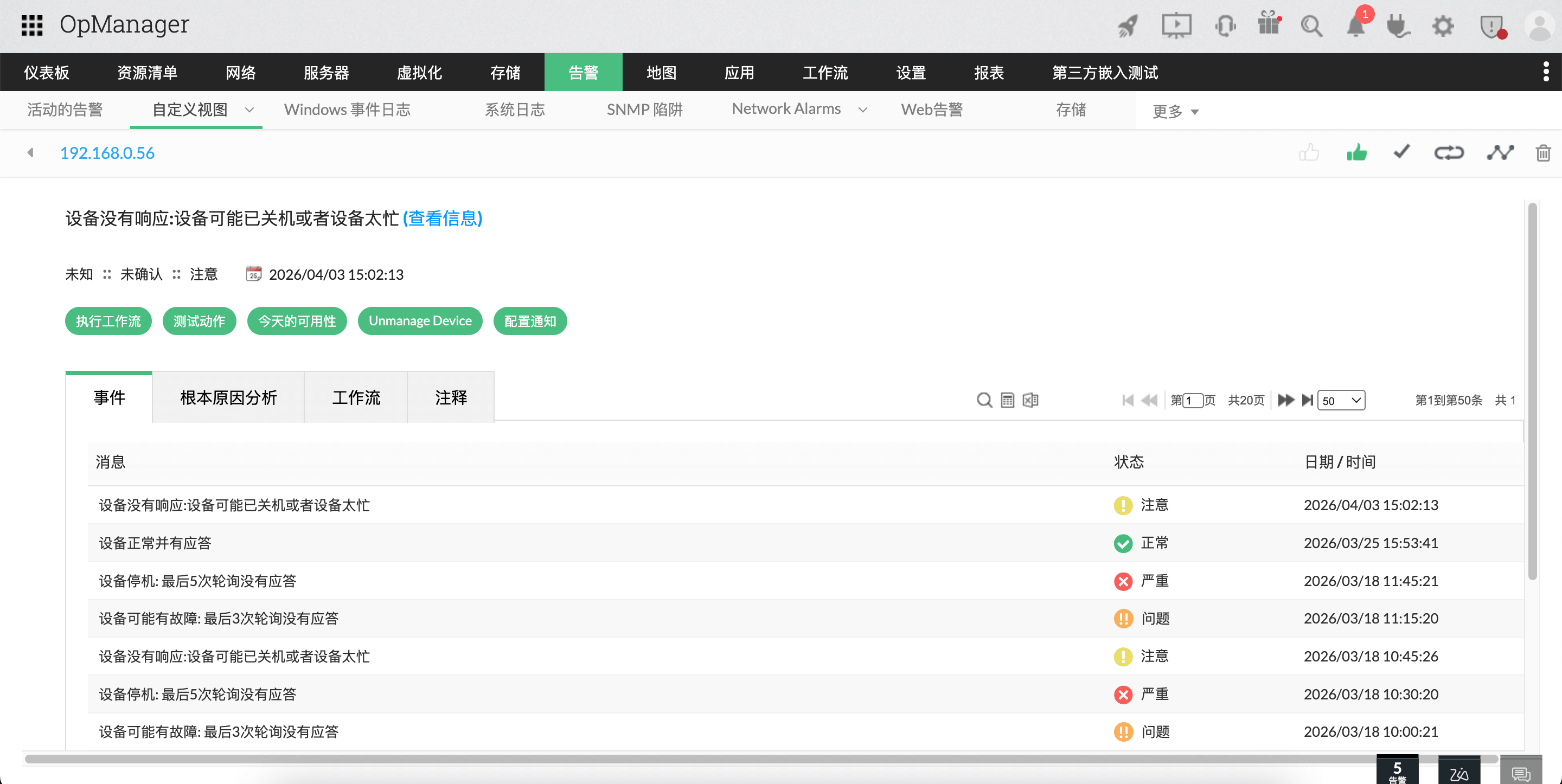Clear the alarm using the checkmark icon
Screen dimensions: 1562x784
(x=1401, y=152)
